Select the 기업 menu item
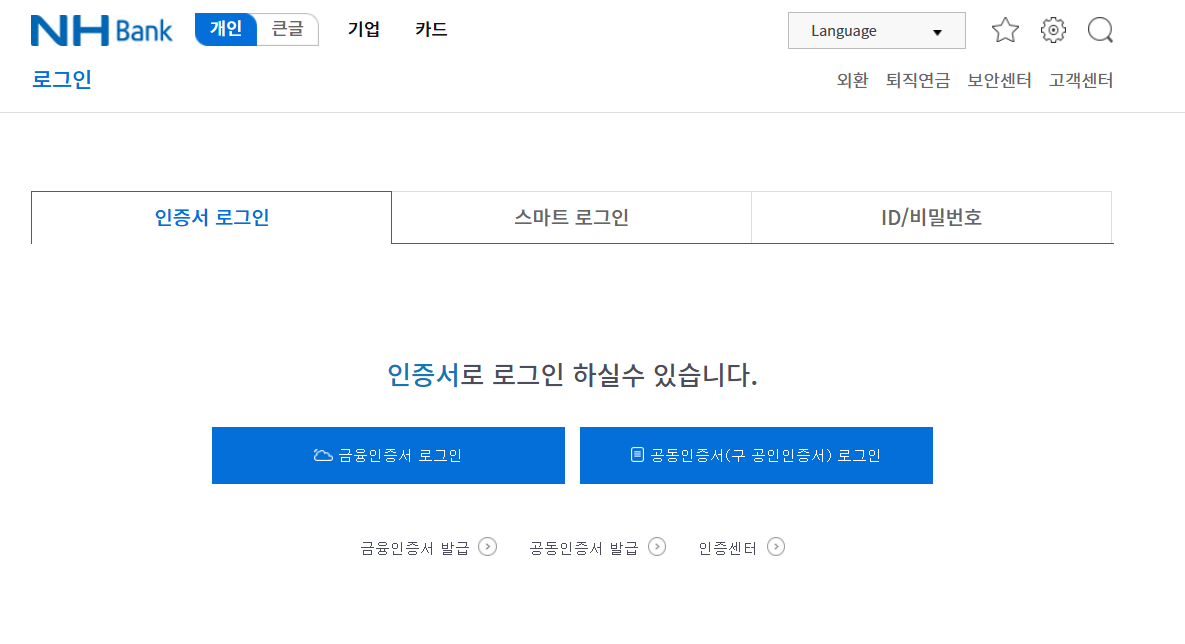This screenshot has height=644, width=1185. pyautogui.click(x=364, y=30)
